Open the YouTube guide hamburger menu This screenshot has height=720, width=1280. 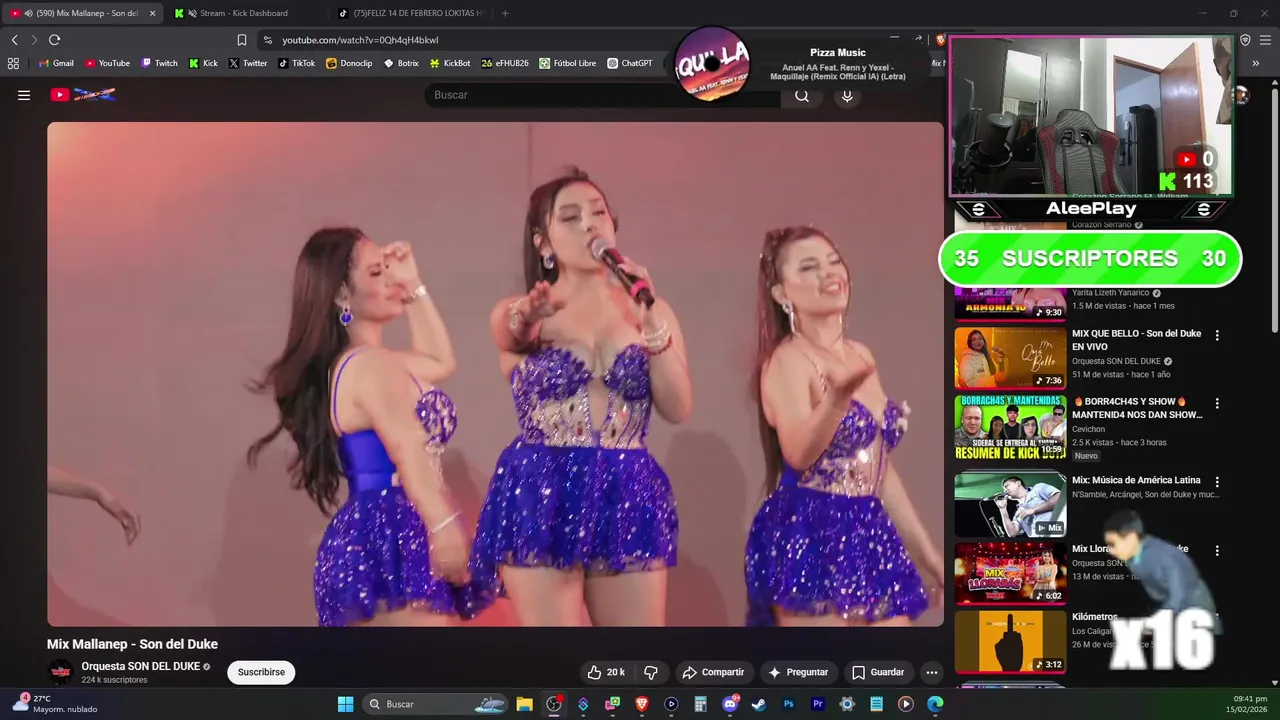click(x=24, y=95)
